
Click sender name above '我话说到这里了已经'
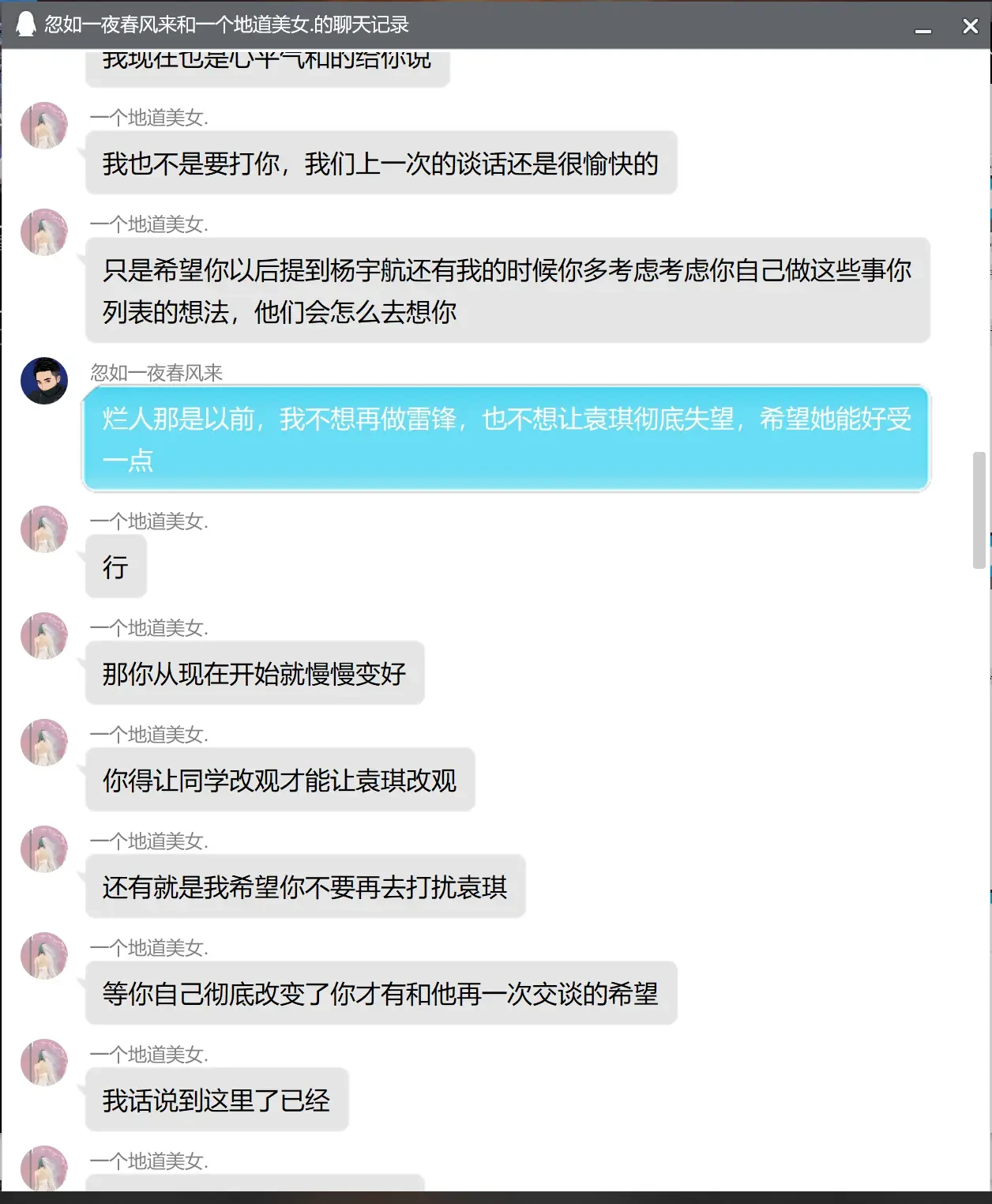(x=149, y=1054)
